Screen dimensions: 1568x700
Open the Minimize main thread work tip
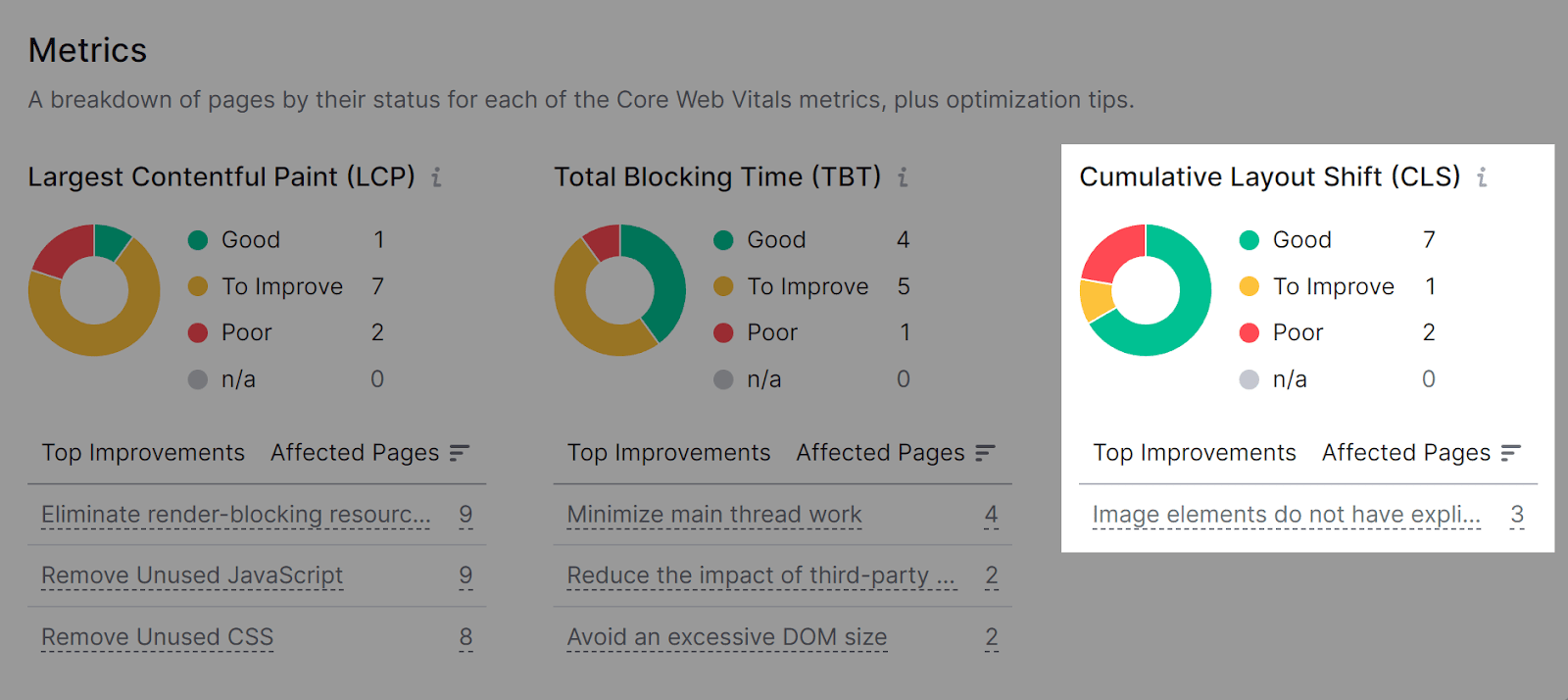pos(713,514)
